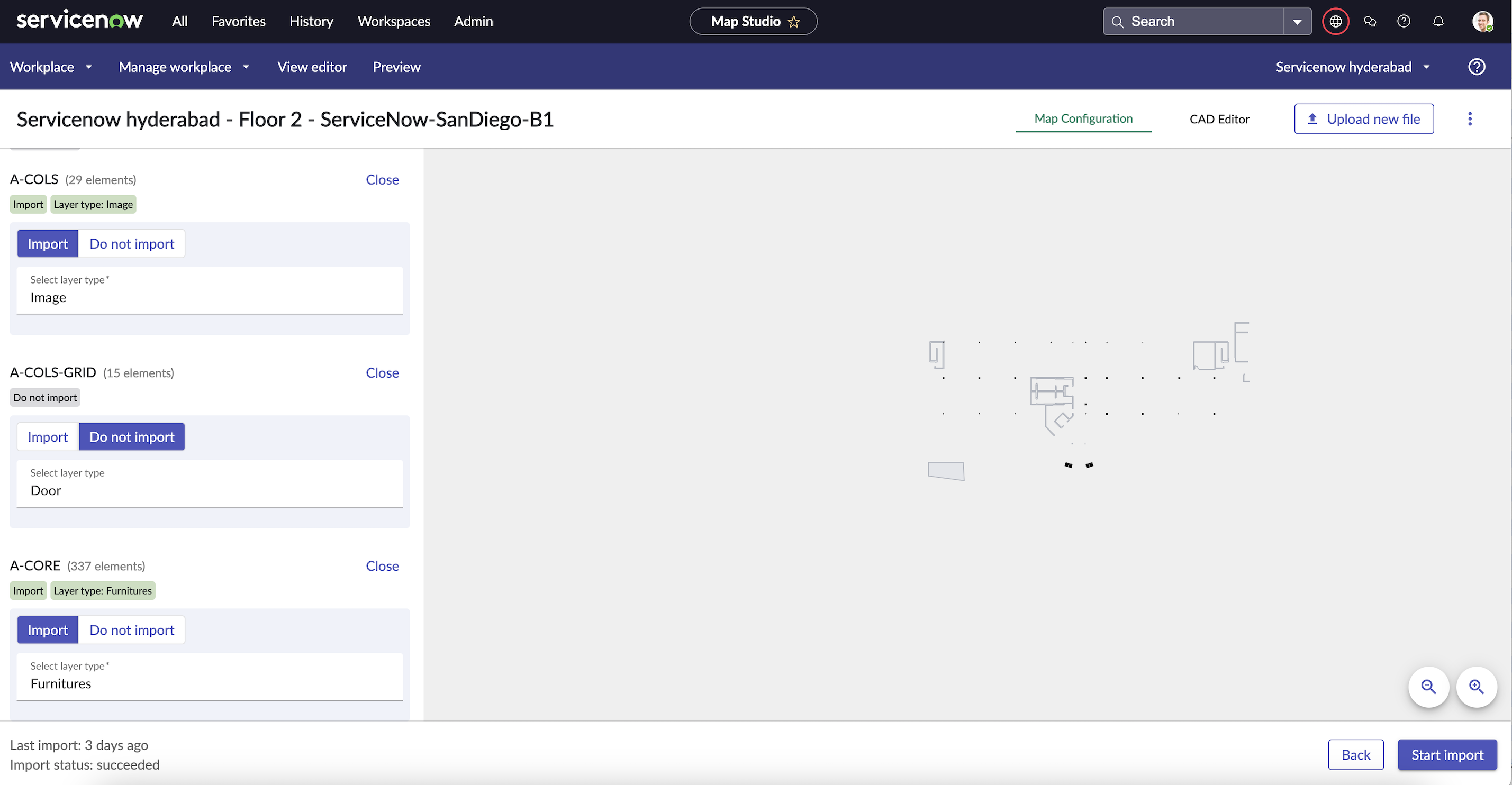1512x785 pixels.
Task: Open View editor
Action: click(312, 67)
